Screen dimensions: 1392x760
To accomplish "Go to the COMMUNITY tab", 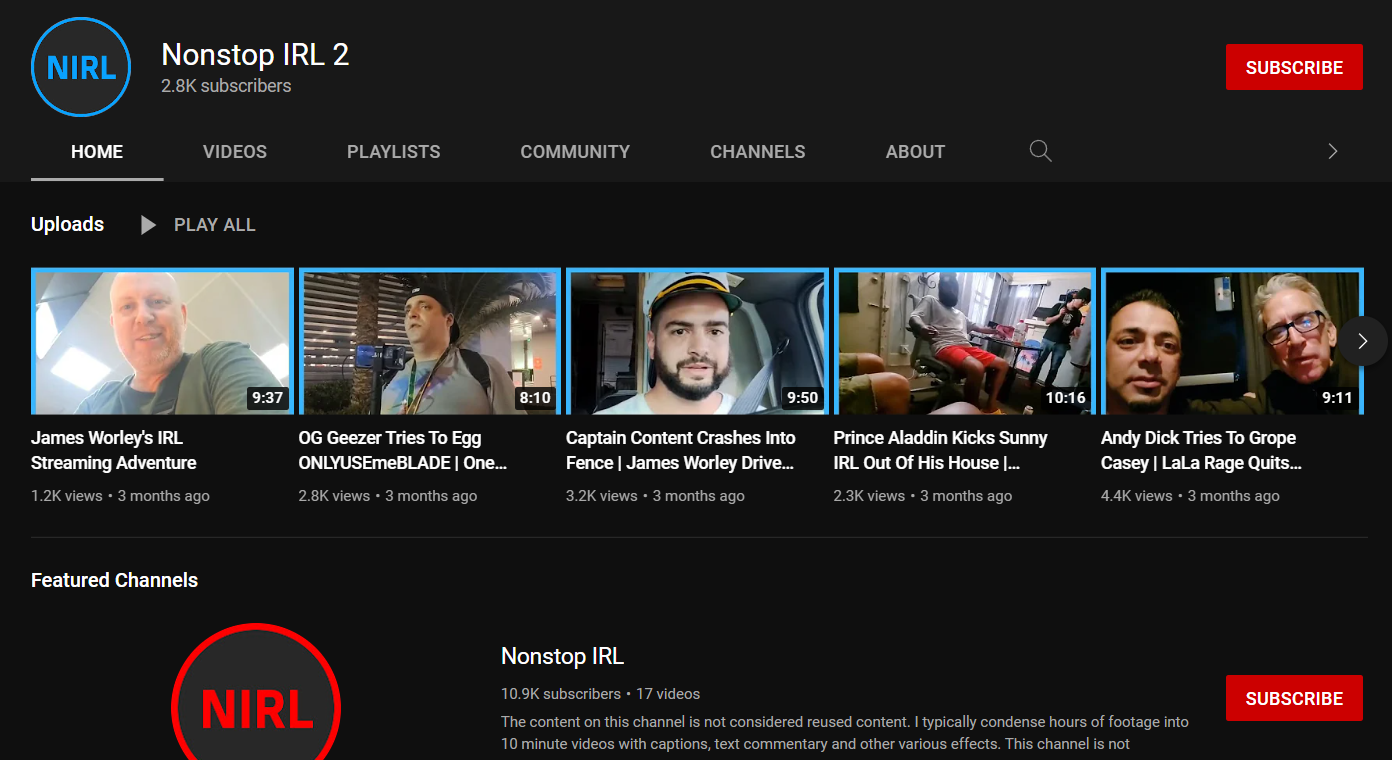I will tap(575, 152).
